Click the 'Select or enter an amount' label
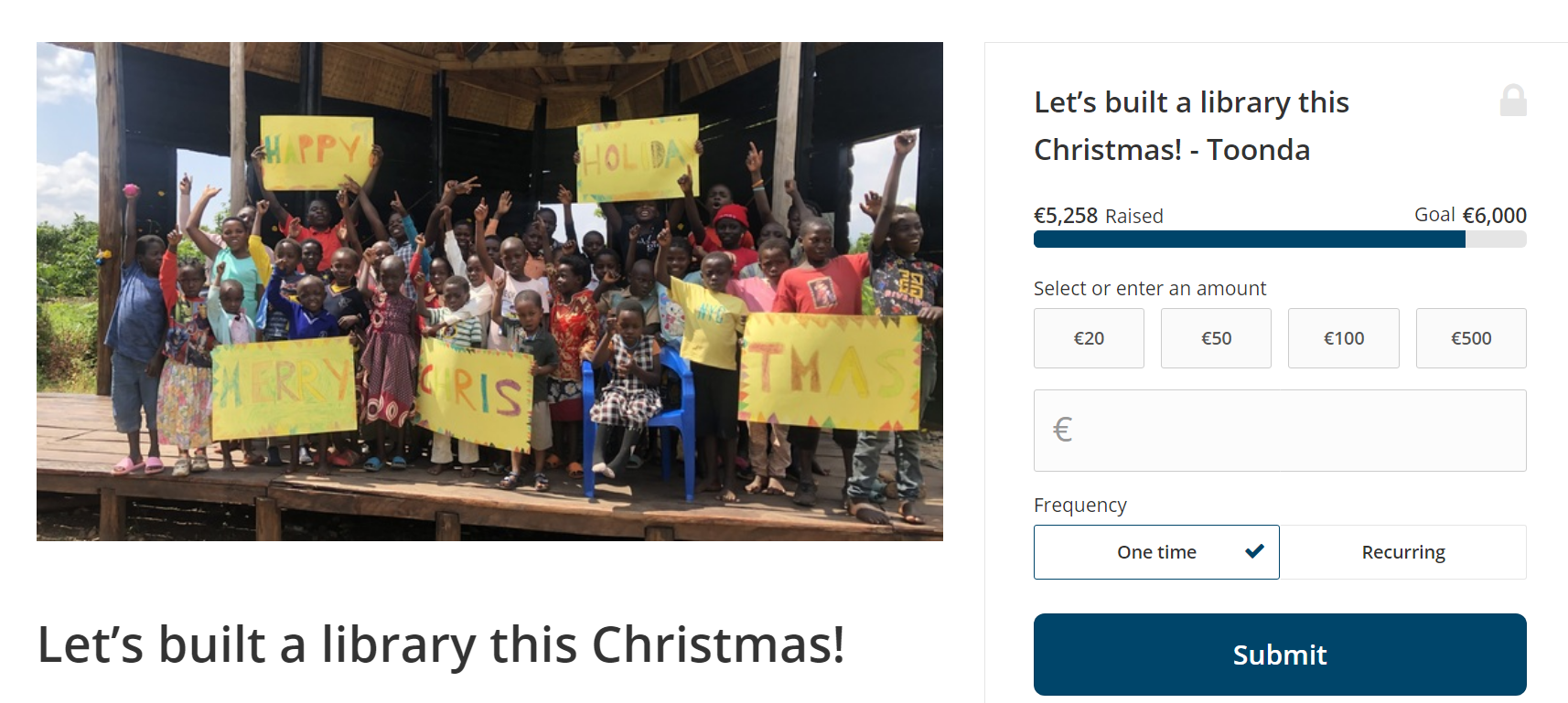 point(1150,289)
